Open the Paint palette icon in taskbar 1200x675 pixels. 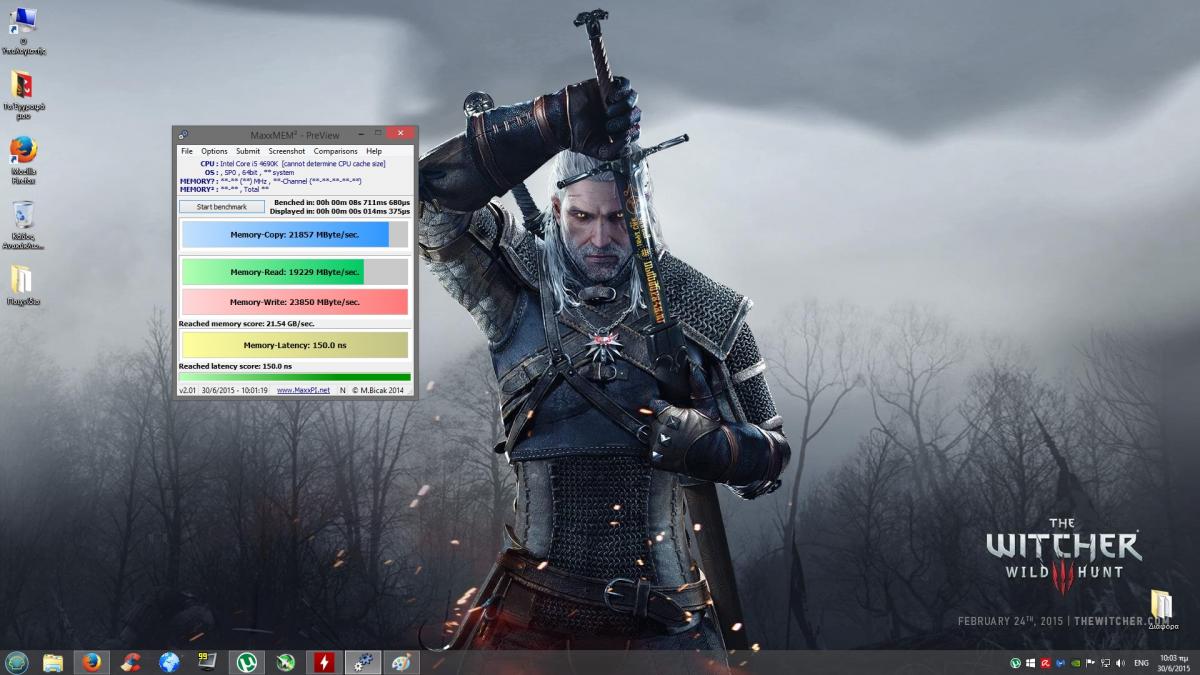tap(401, 662)
